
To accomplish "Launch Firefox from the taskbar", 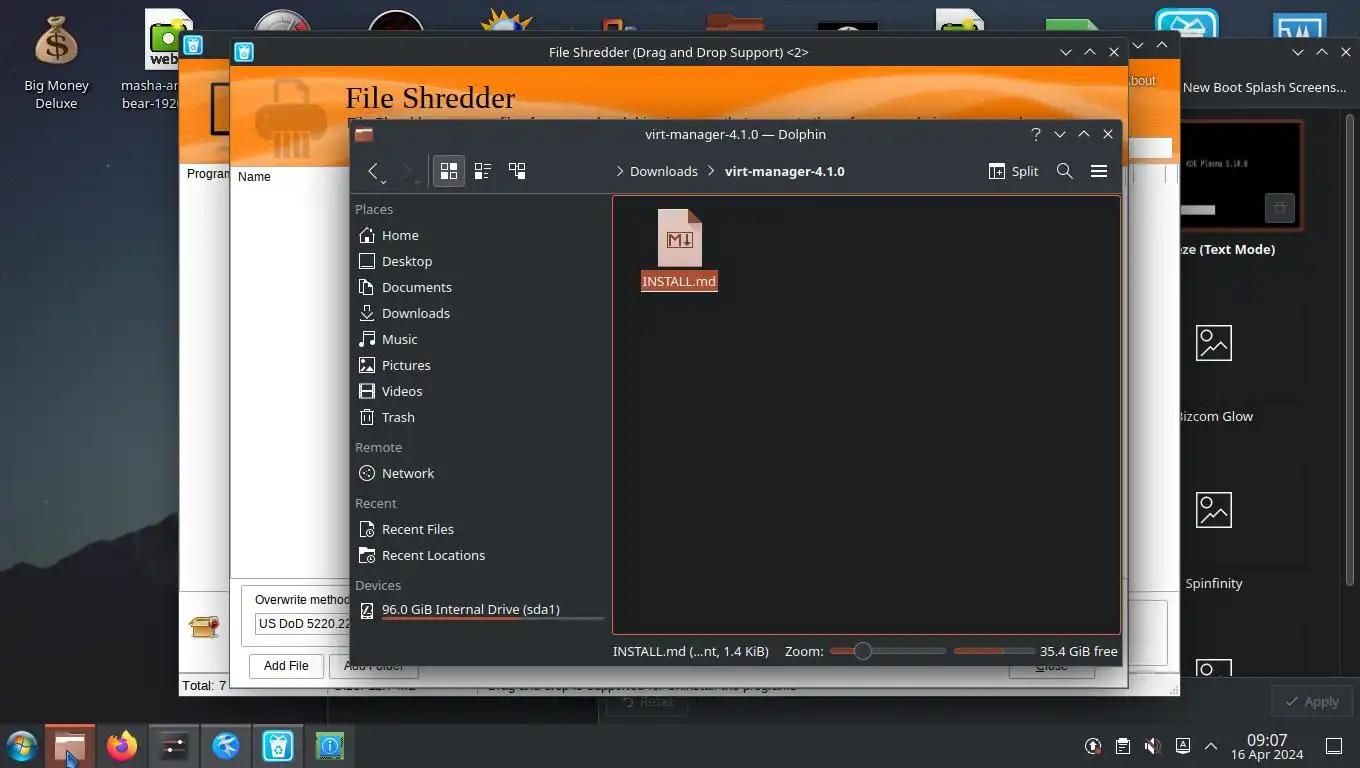I will coord(122,746).
